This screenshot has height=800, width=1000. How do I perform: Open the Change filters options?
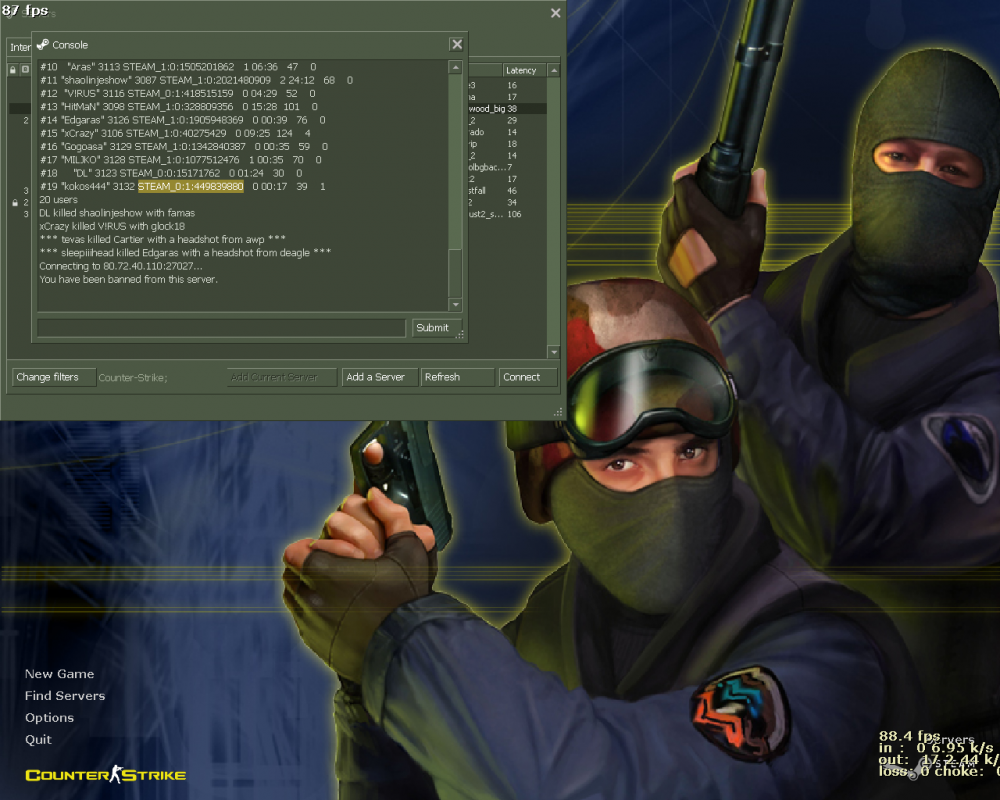point(53,377)
